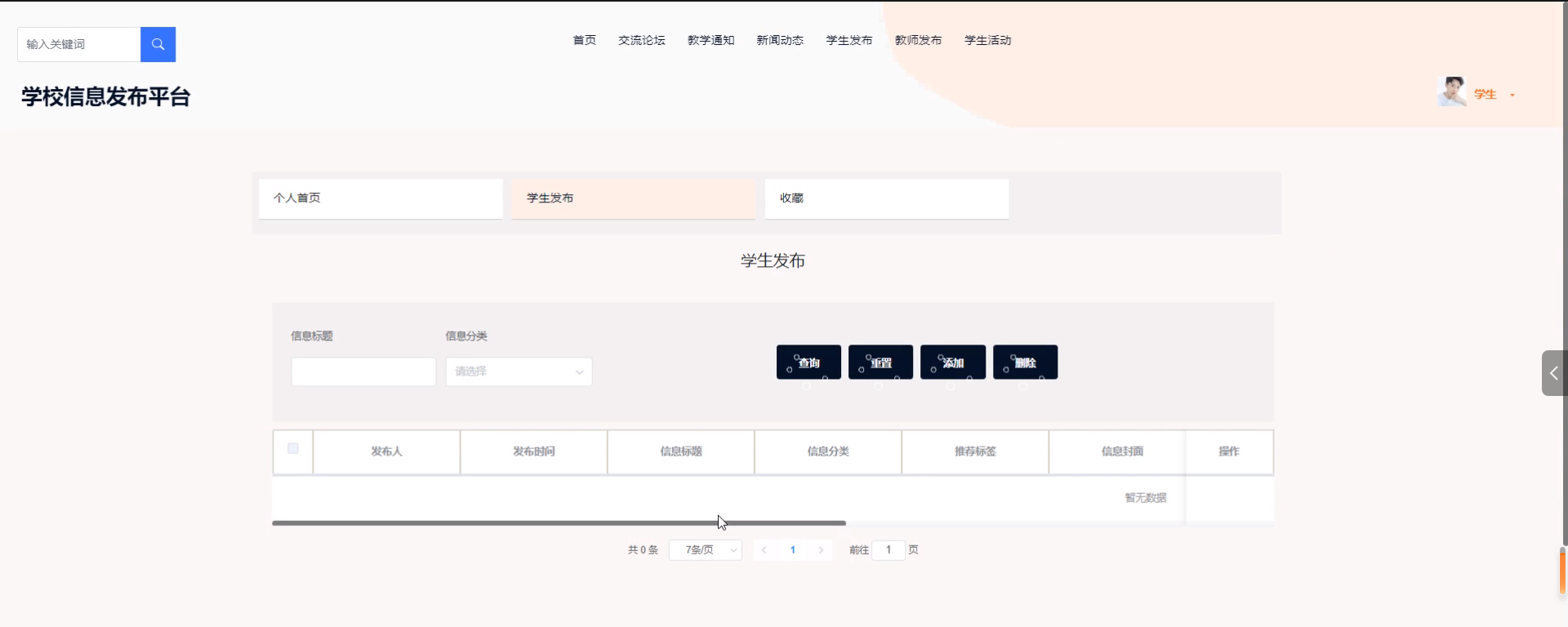The width and height of the screenshot is (1568, 627).
Task: Click the 添加 button
Action: [x=953, y=362]
